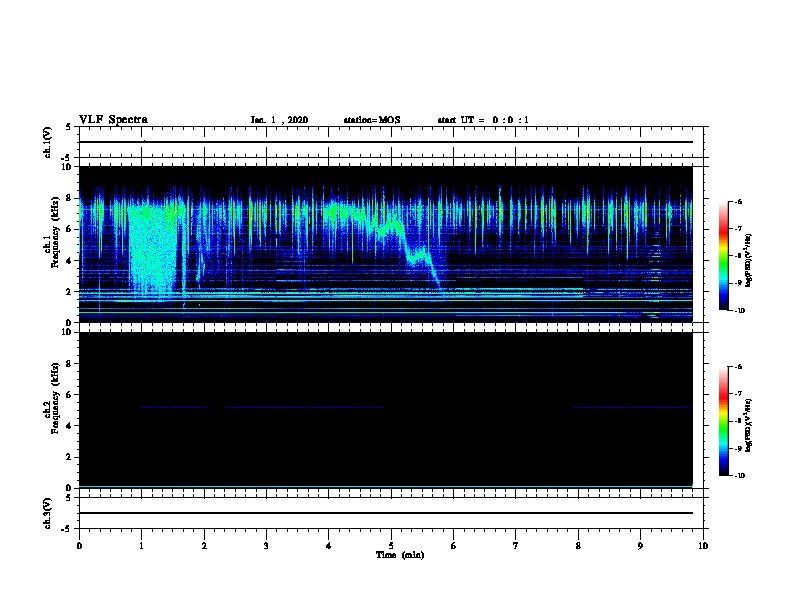
Task: Click the "Time (min)" axis title
Action: point(400,555)
